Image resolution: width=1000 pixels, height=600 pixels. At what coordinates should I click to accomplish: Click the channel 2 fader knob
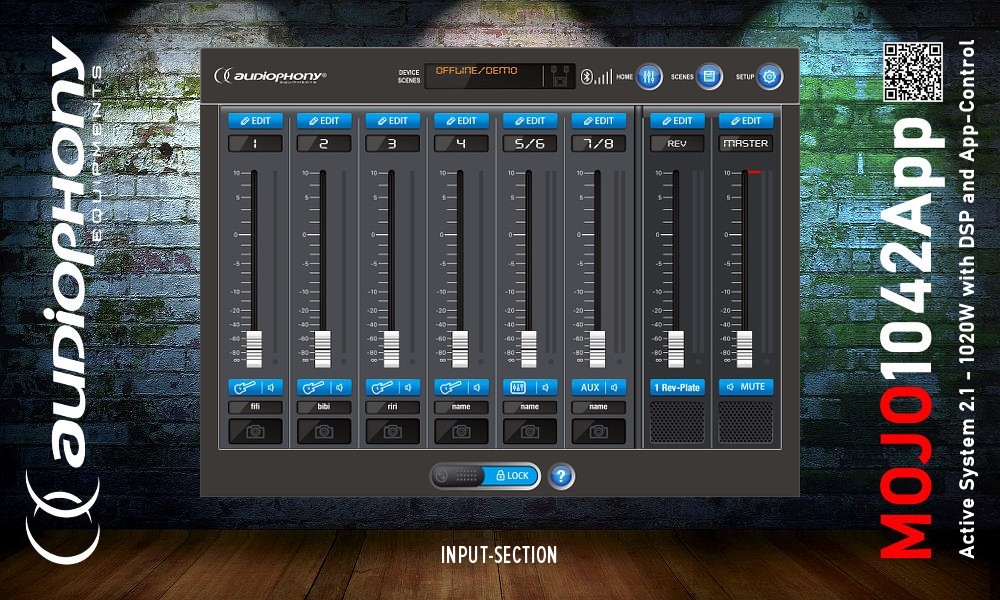(x=323, y=349)
